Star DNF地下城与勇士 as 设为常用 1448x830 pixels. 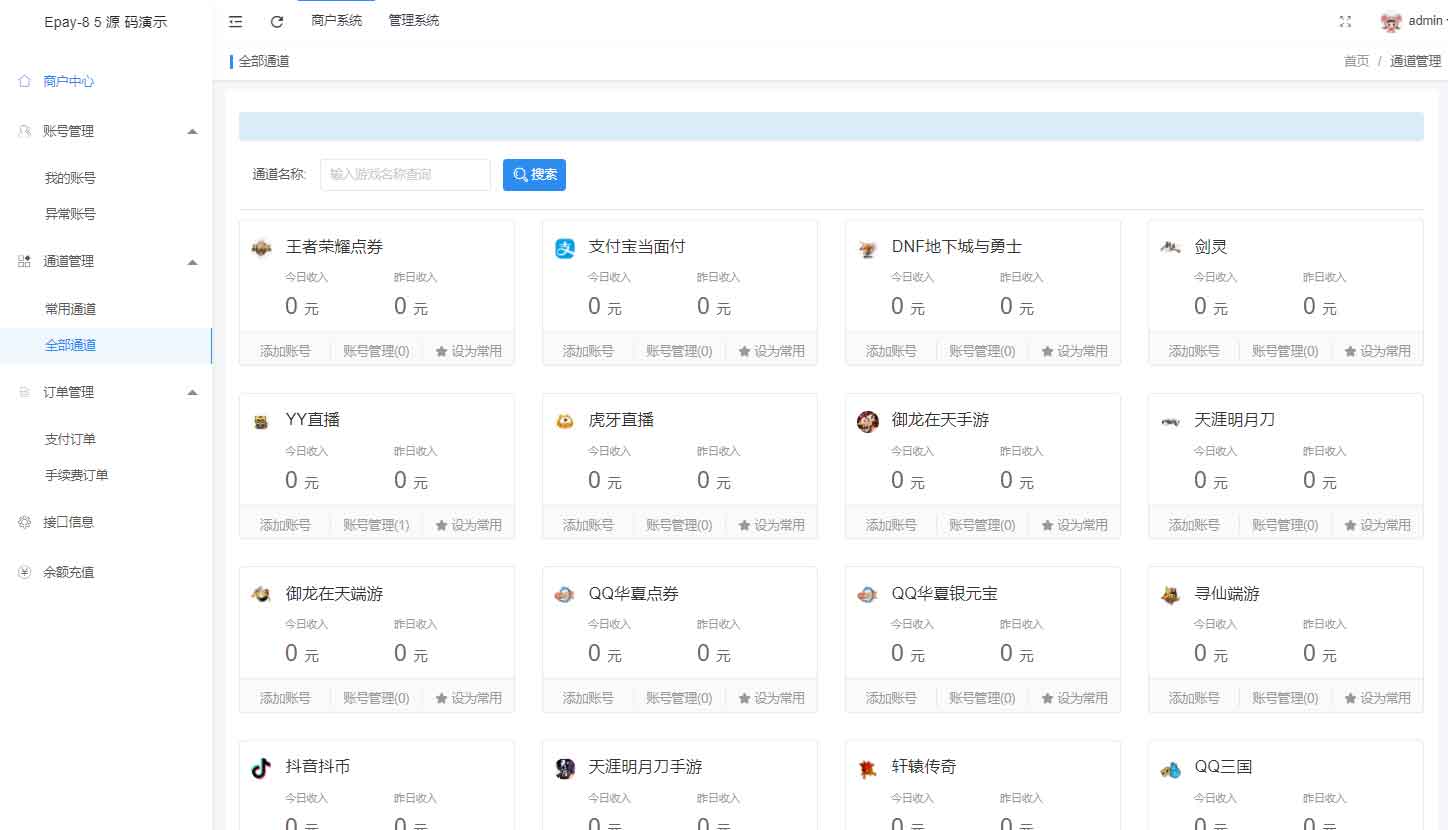click(x=1074, y=351)
